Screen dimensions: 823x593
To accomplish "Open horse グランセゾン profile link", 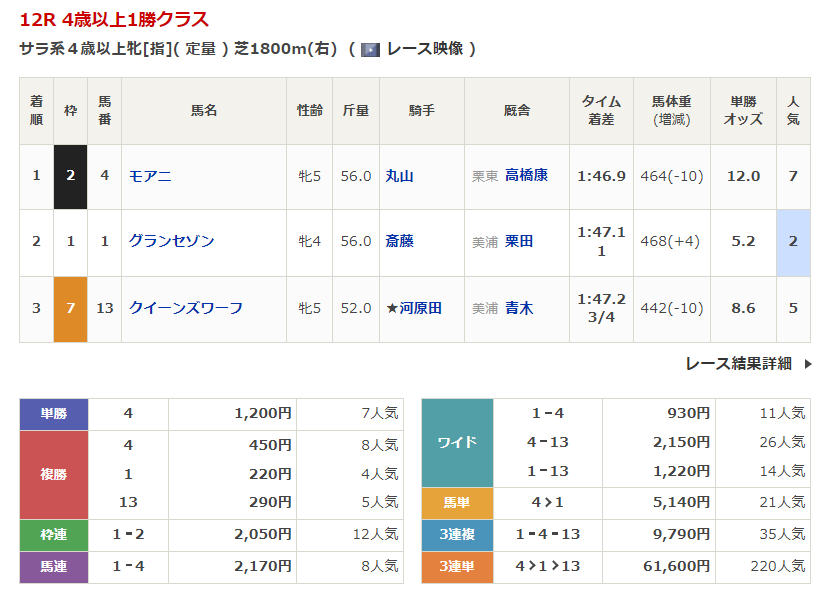I will 171,241.
